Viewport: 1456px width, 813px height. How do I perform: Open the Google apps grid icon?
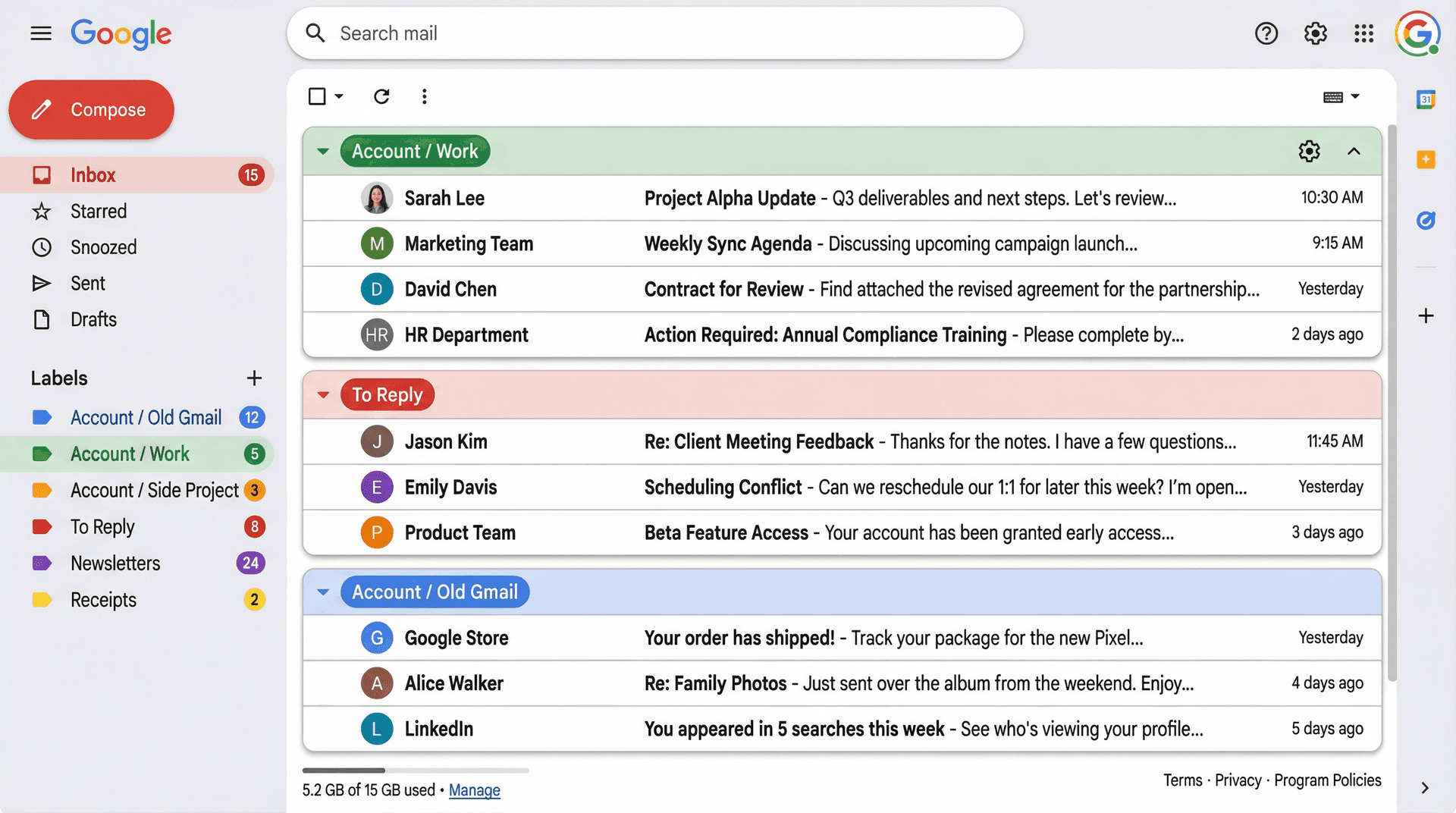coord(1363,33)
